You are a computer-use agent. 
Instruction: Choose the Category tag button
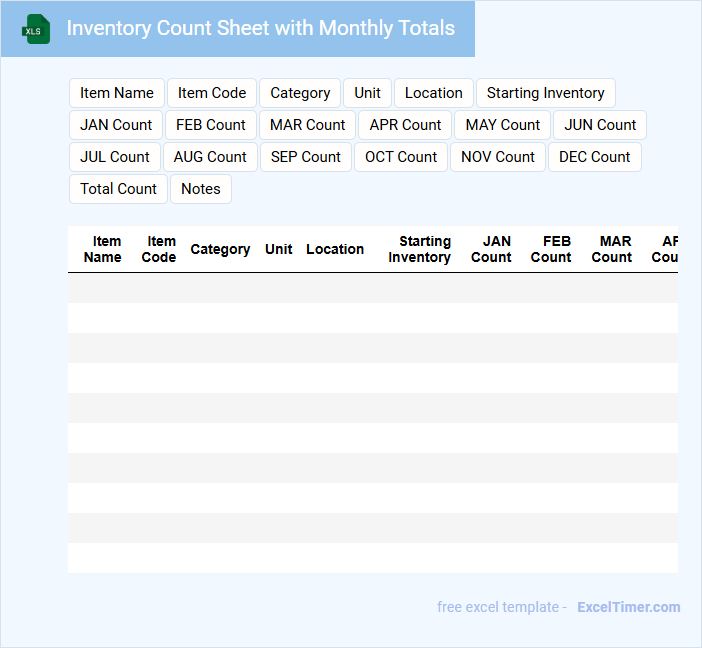coord(300,93)
